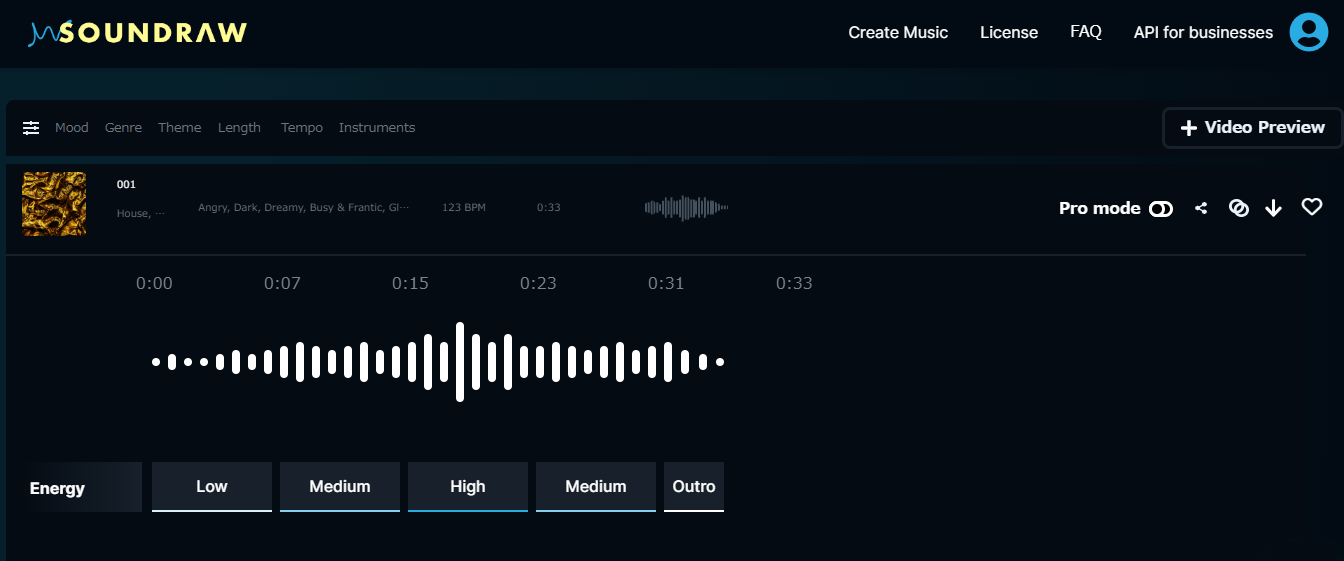This screenshot has width=1344, height=561.
Task: Share track 001 via share icon
Action: [1201, 208]
